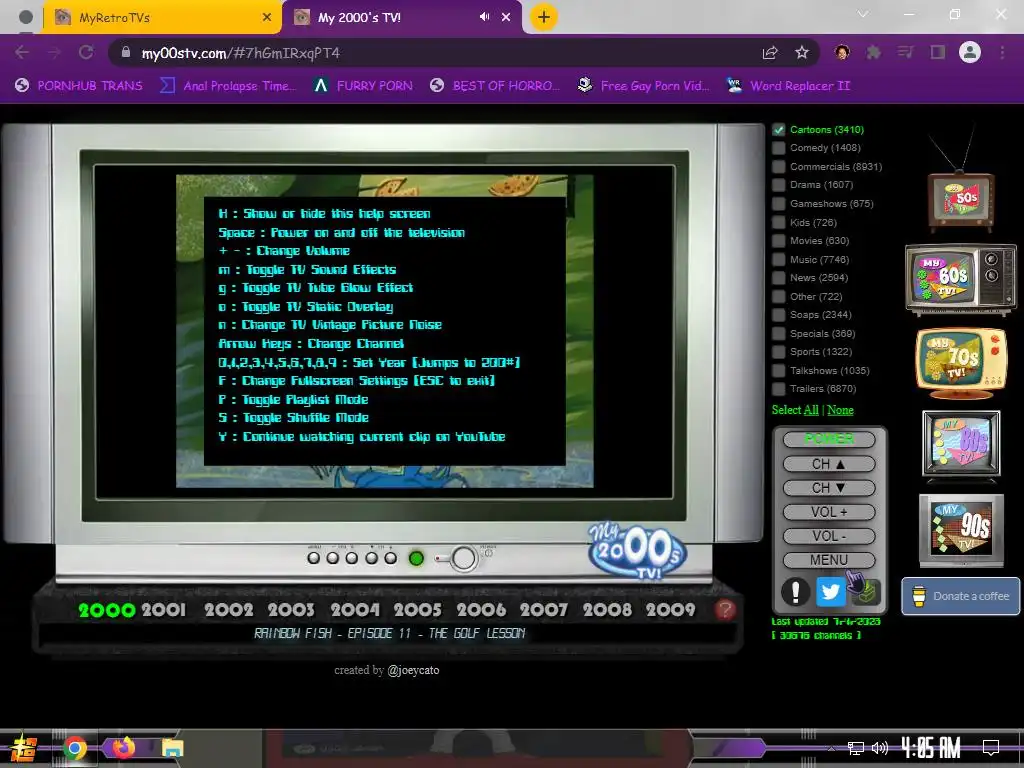The height and width of the screenshot is (768, 1024).
Task: Open the @joeycato creator link
Action: (413, 671)
